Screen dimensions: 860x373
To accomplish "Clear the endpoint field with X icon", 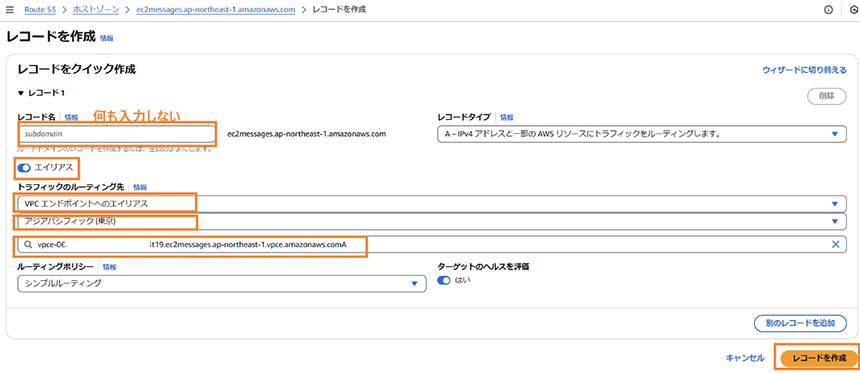I will (x=836, y=245).
